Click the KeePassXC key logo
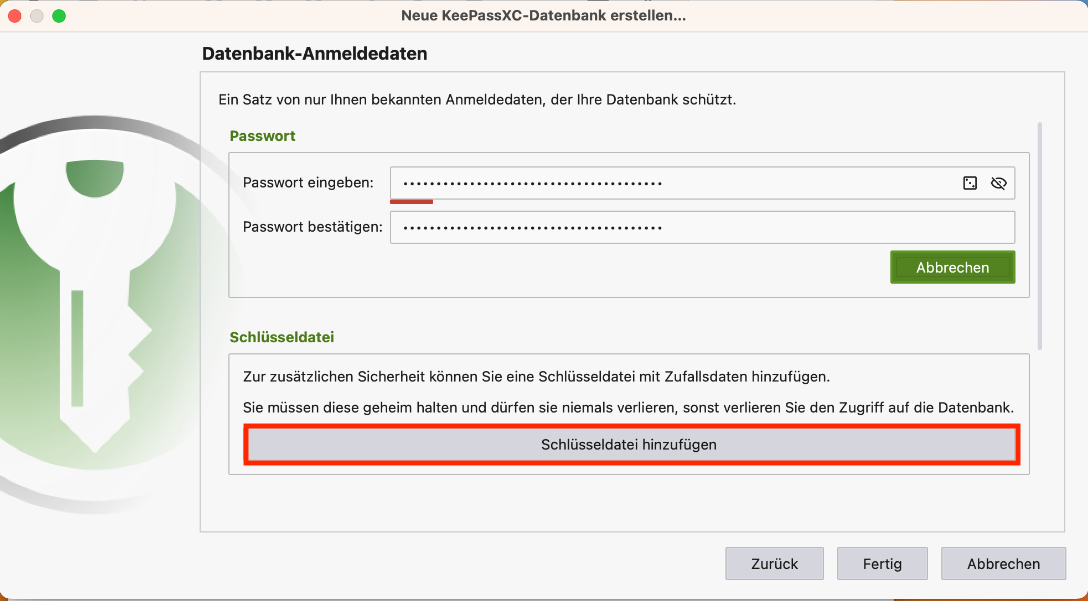Screen dimensions: 1088x601 pos(95,300)
